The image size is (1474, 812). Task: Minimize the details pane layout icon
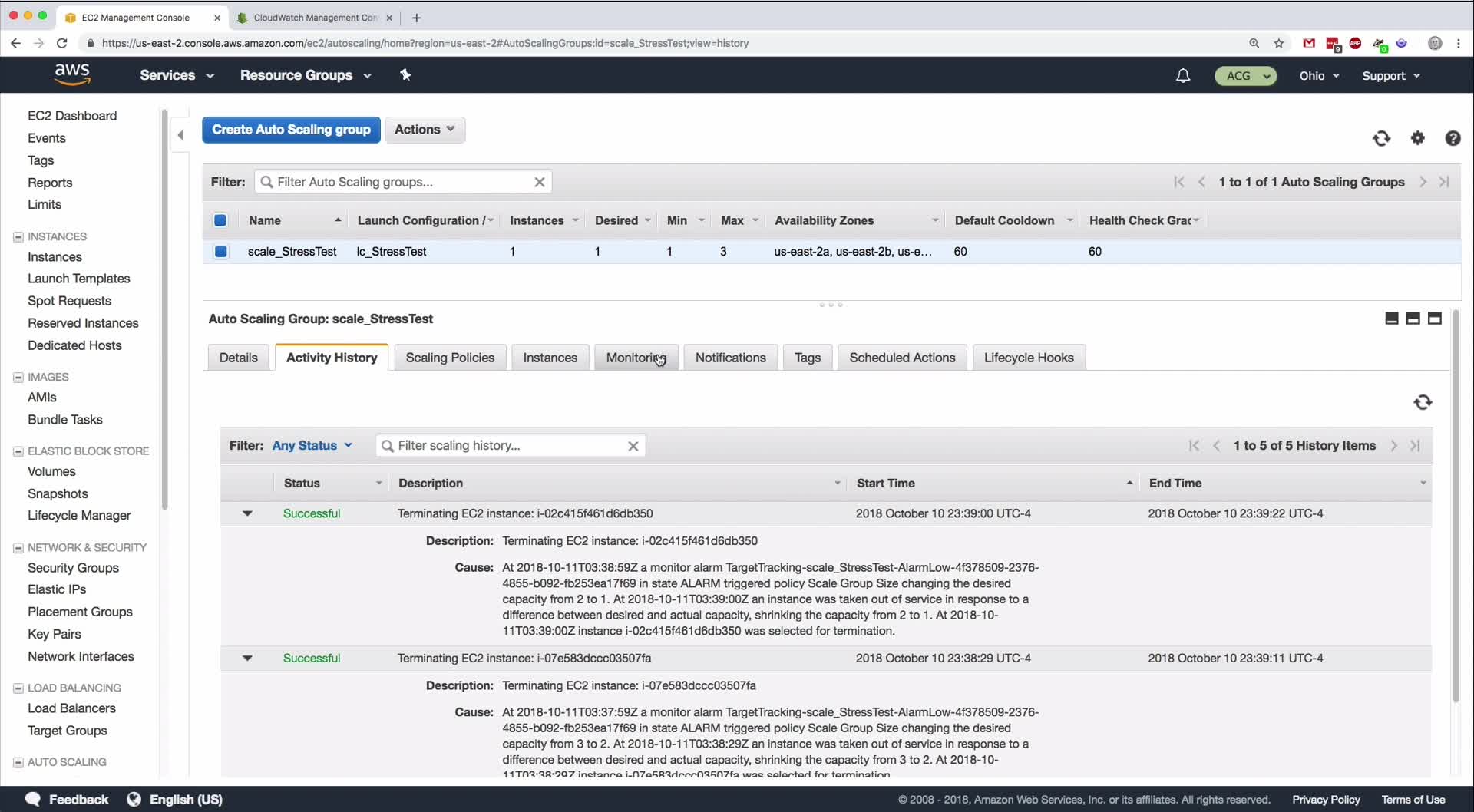click(1391, 319)
